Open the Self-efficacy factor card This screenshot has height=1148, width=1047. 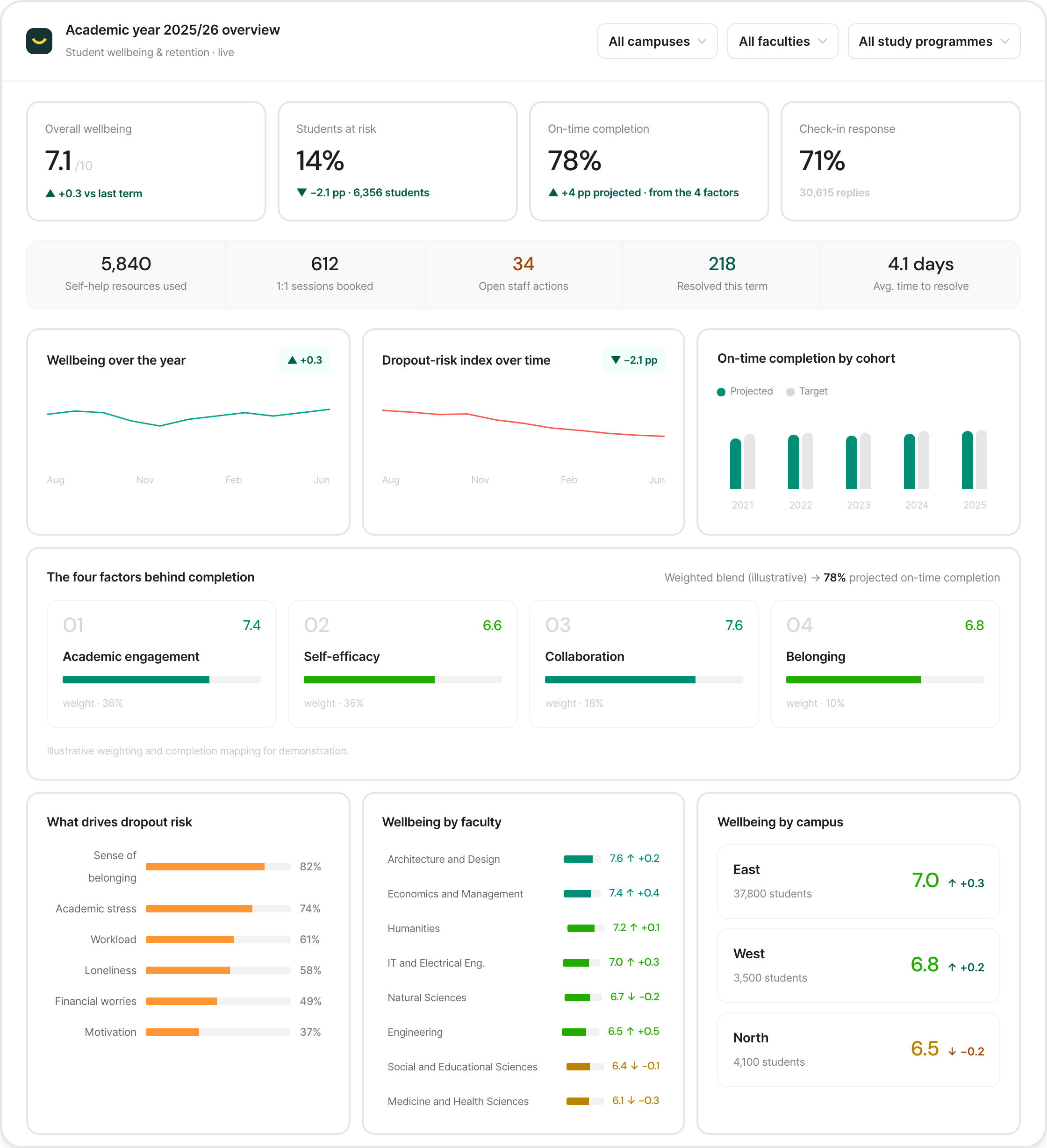click(x=402, y=664)
